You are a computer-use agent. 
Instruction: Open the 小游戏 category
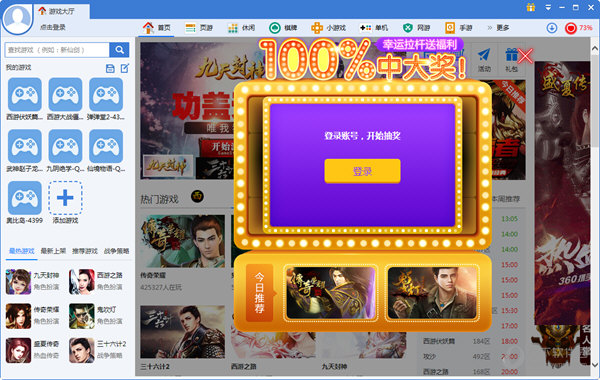(329, 28)
